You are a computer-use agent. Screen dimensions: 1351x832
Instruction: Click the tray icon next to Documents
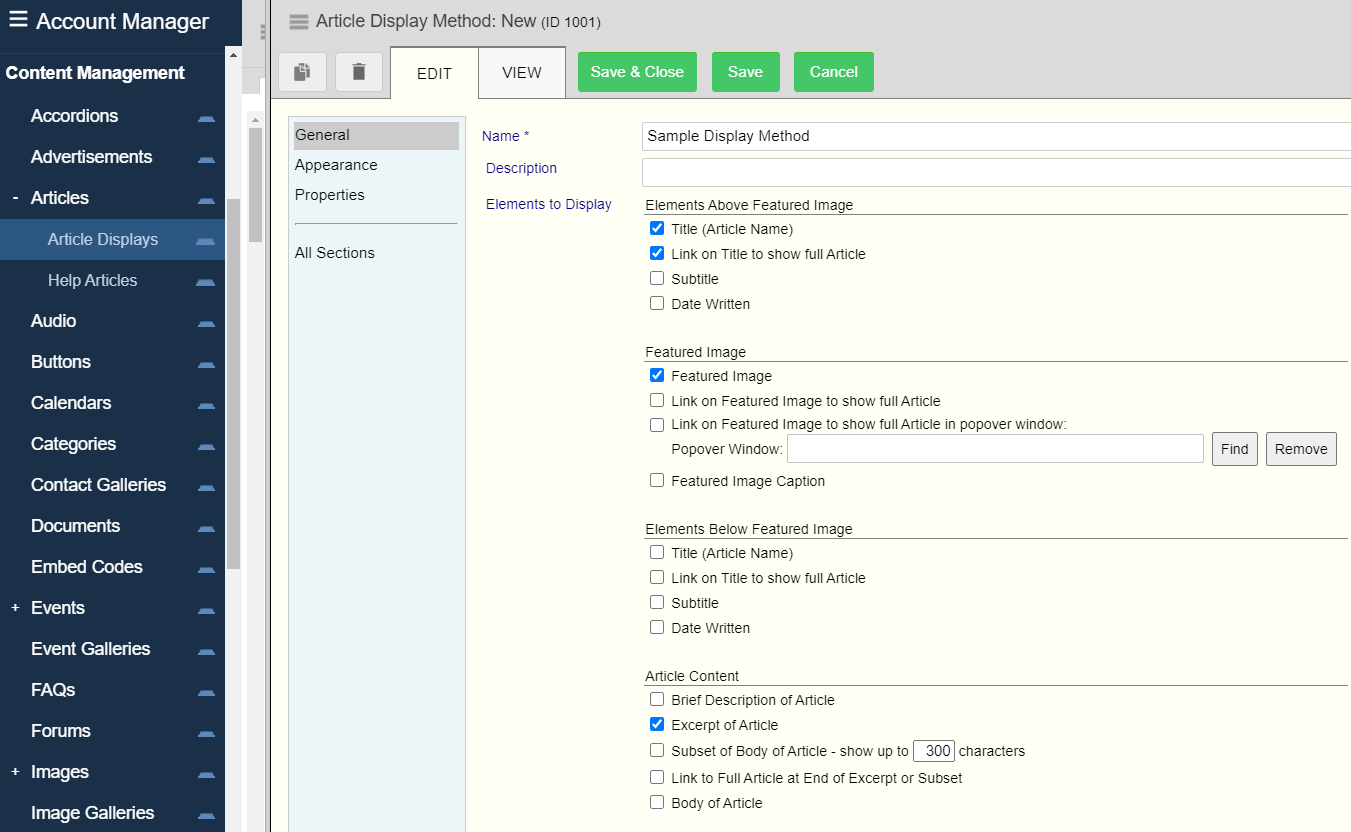coord(206,527)
